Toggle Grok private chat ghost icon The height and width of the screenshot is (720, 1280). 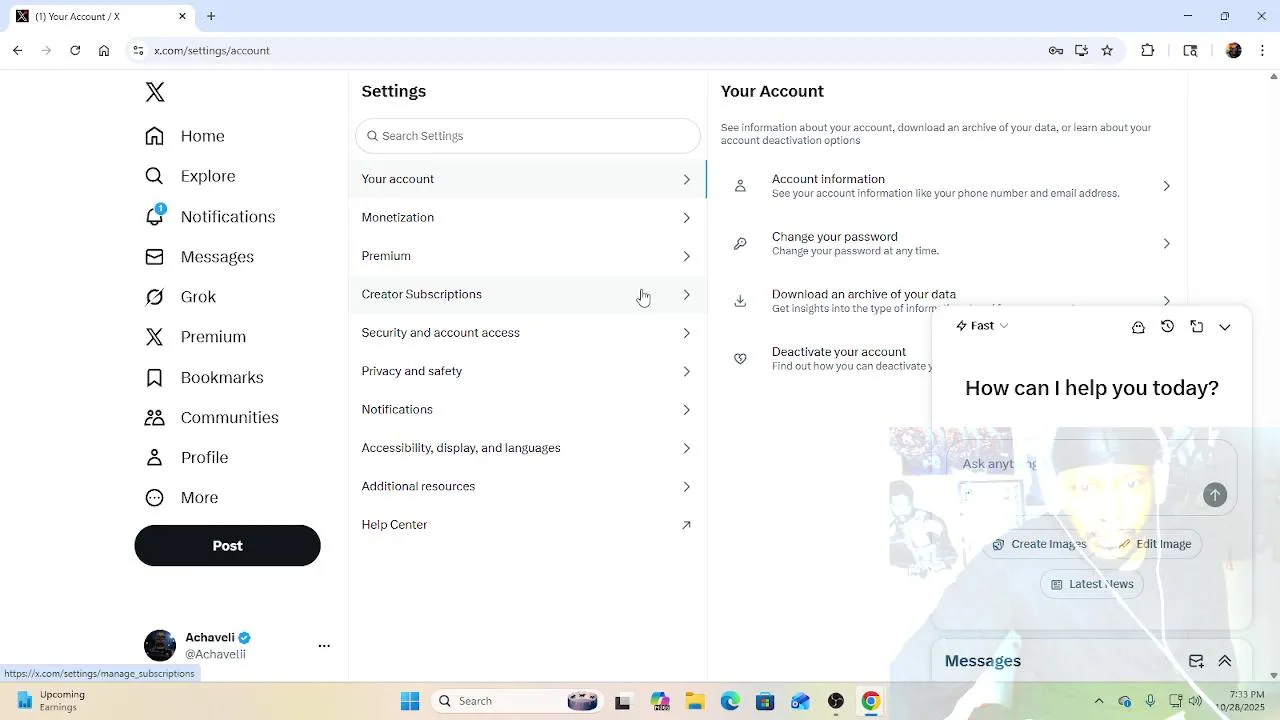click(x=1138, y=327)
